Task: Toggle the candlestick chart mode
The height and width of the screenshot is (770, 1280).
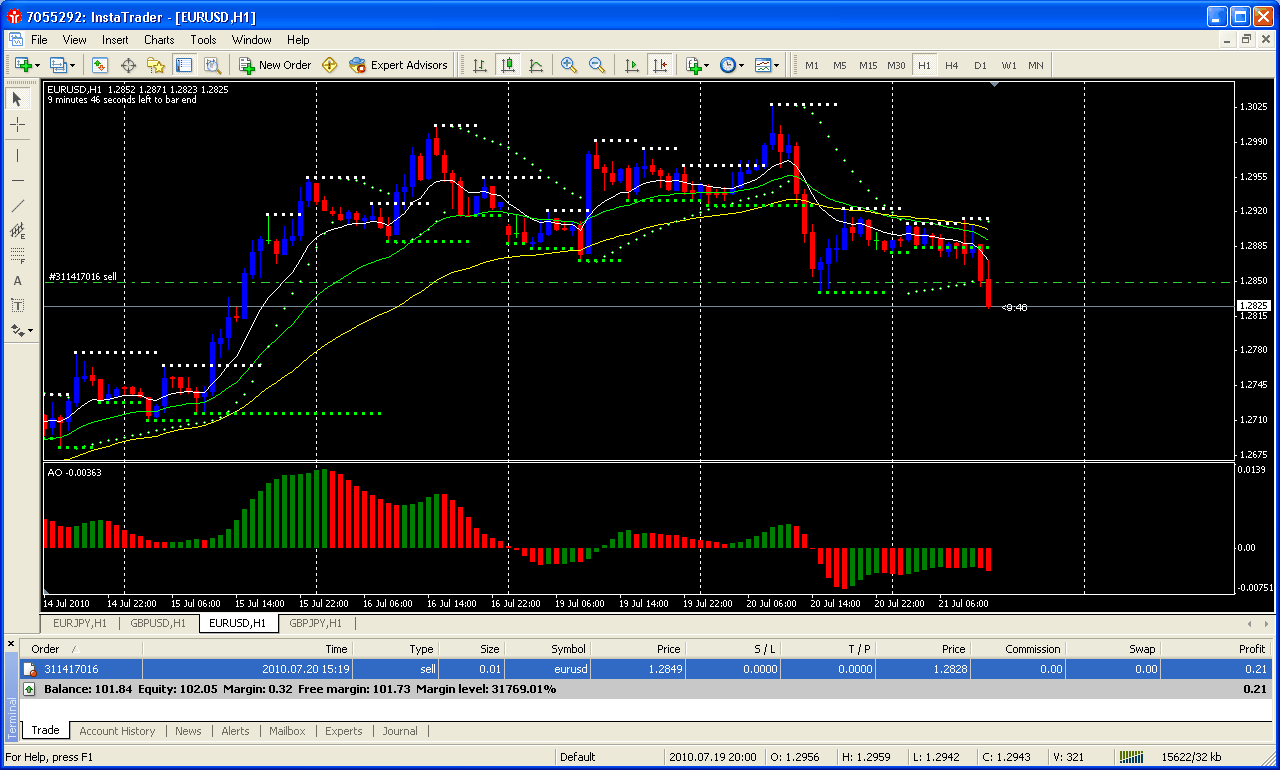Action: pos(508,65)
